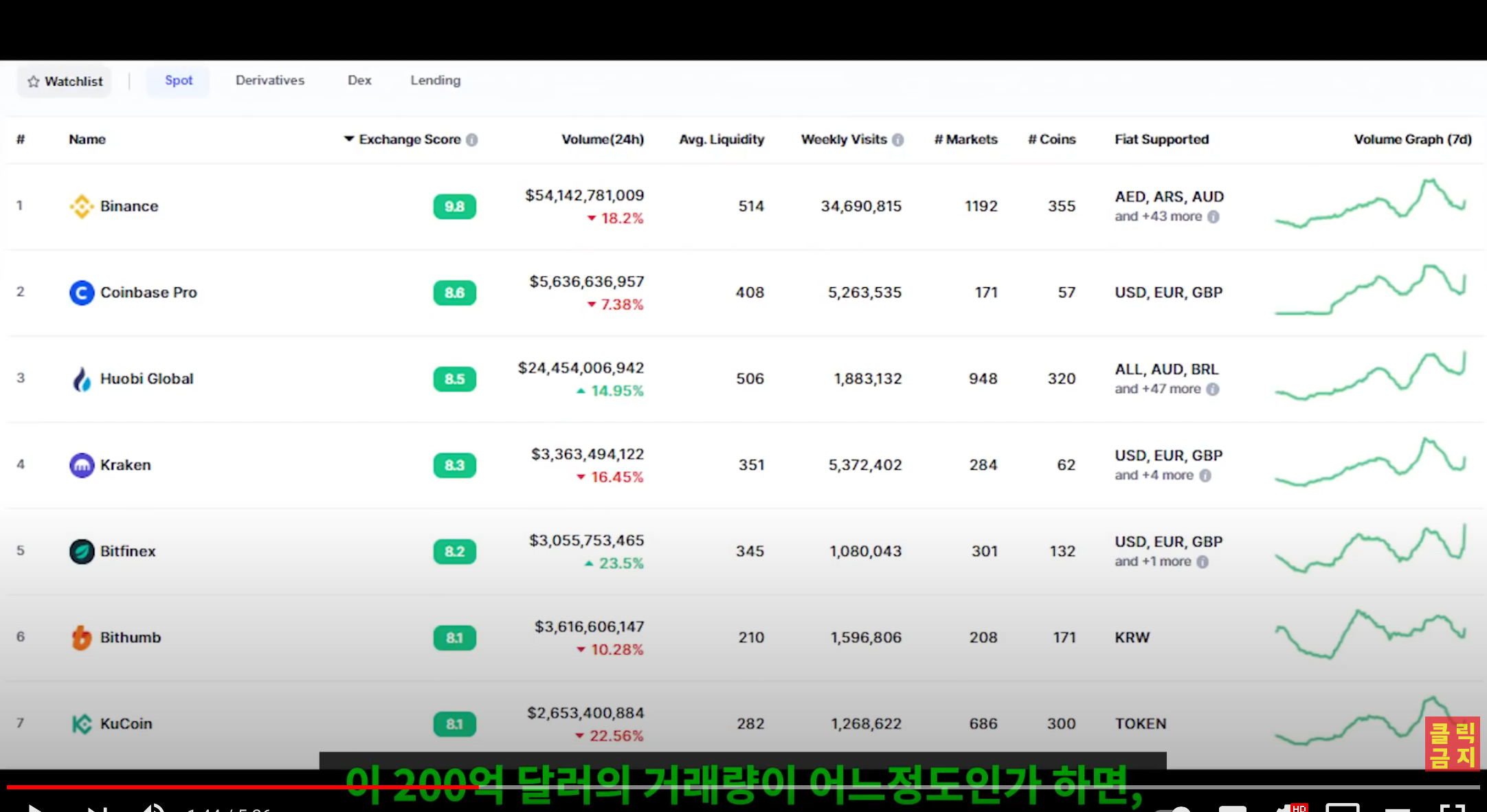Click Bithumb volume $3,616,606,147
This screenshot has height=812, width=1487.
(590, 627)
